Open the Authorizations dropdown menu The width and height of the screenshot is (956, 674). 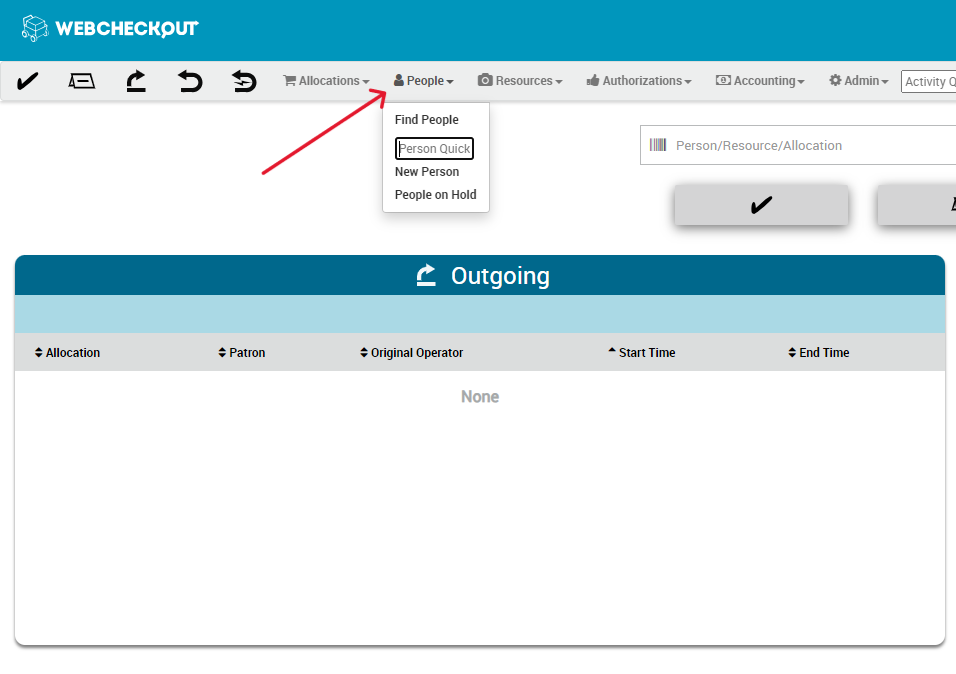pyautogui.click(x=639, y=81)
